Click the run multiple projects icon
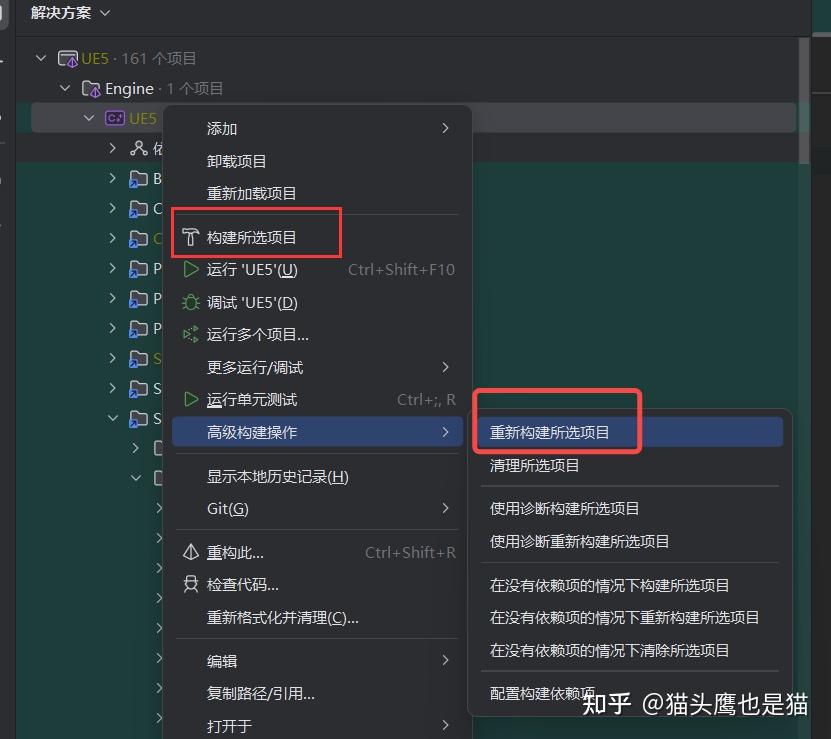Screen dimensions: 831x739 click(x=189, y=333)
